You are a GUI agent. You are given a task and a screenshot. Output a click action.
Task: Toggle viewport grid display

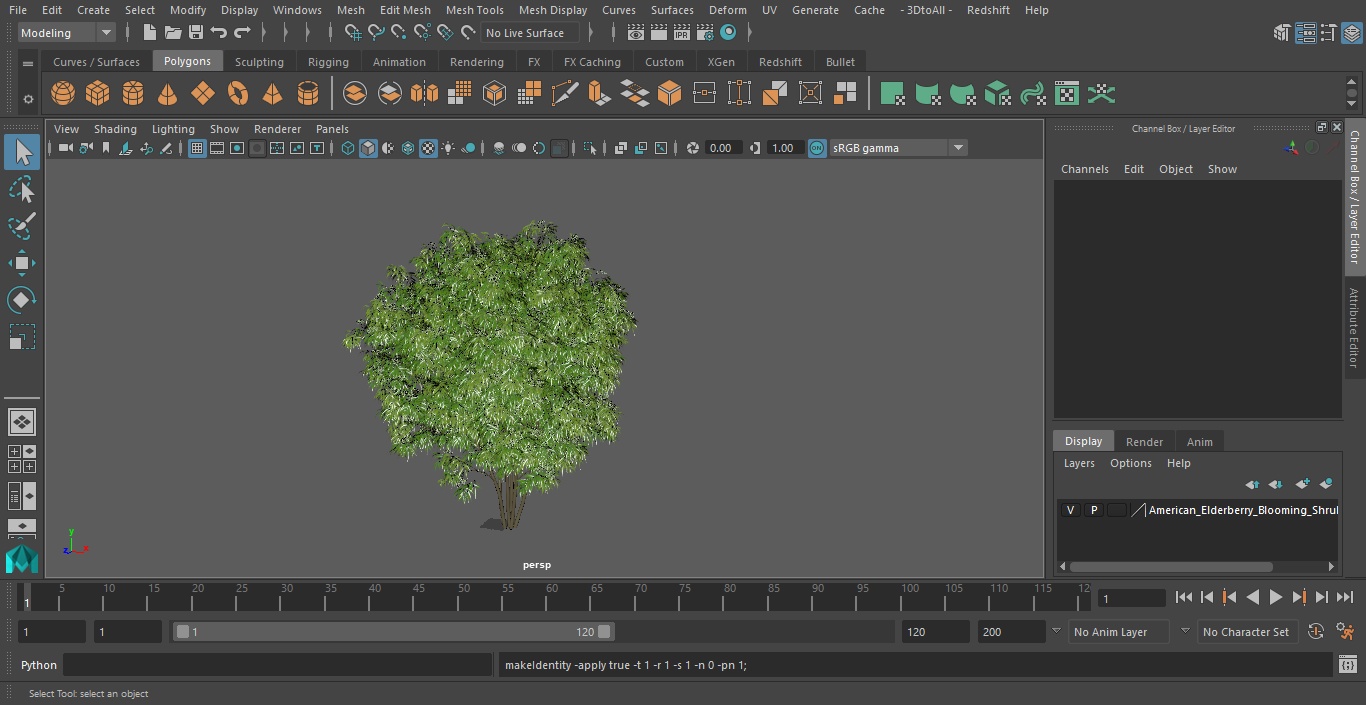click(x=197, y=148)
